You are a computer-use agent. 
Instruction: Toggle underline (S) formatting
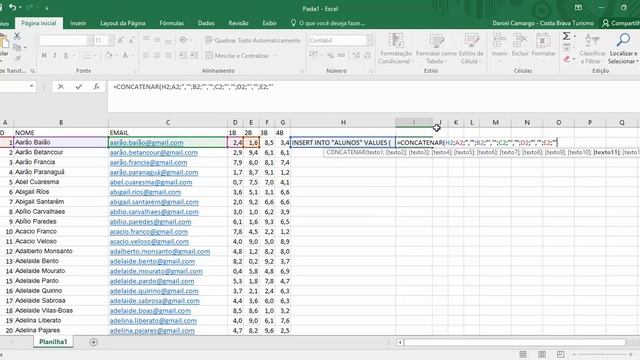click(65, 56)
